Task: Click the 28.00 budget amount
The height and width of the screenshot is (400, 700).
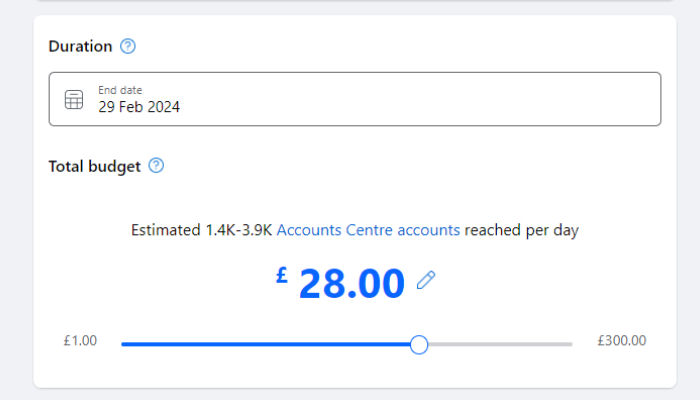Action: click(352, 284)
